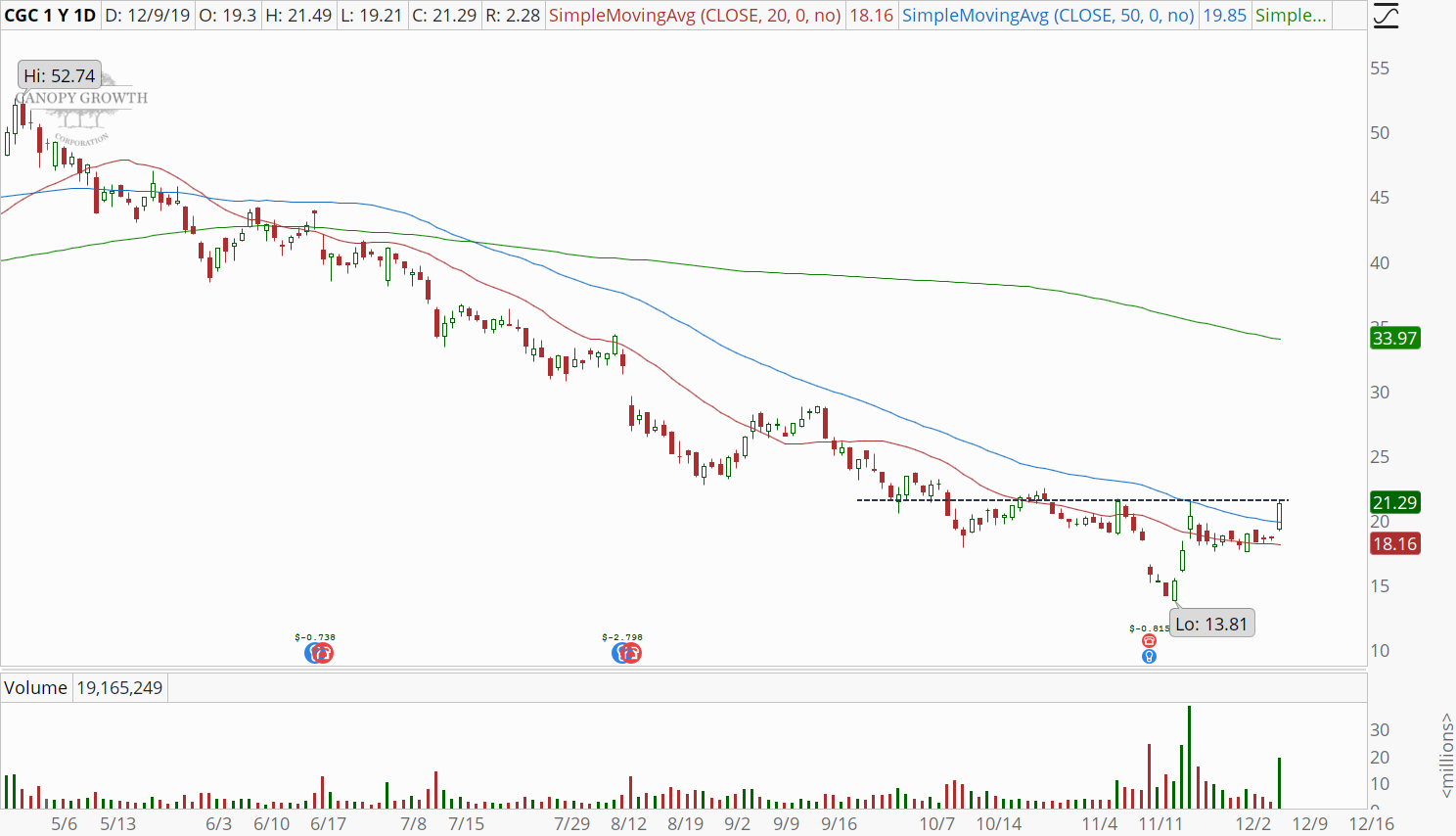This screenshot has width=1456, height=836.
Task: Click the 30 label on the price axis
Action: tap(1380, 393)
